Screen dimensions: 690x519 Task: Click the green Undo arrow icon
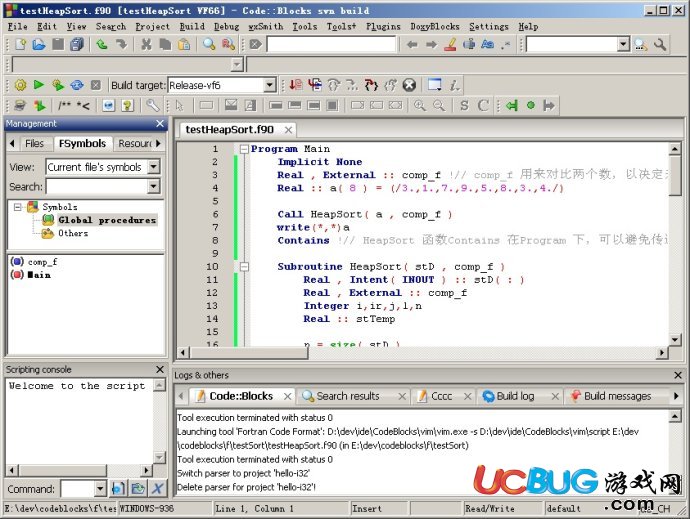[102, 44]
